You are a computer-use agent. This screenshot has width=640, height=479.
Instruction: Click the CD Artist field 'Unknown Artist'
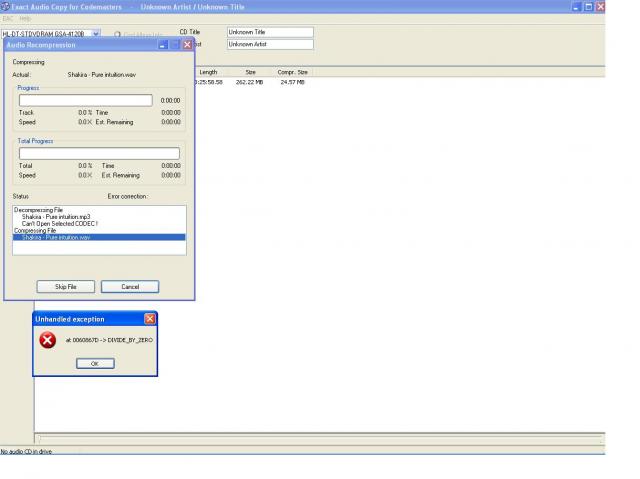[x=270, y=44]
